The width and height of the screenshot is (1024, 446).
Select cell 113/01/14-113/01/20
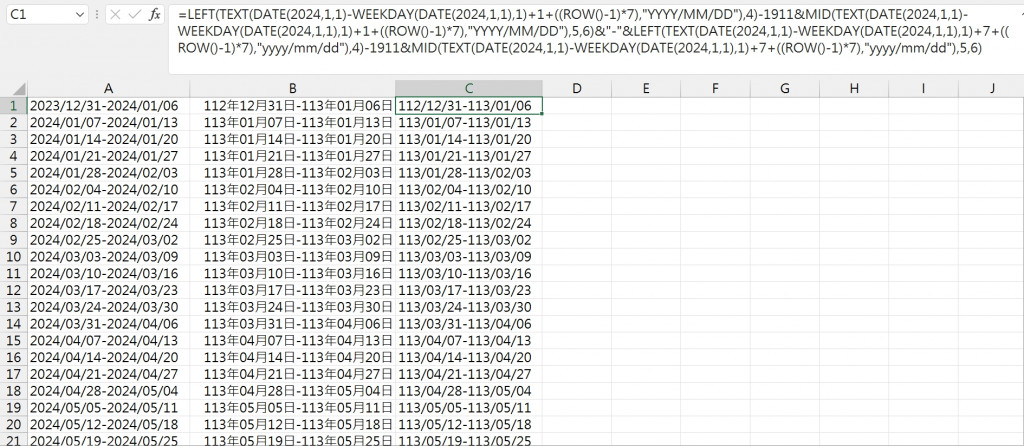point(469,139)
